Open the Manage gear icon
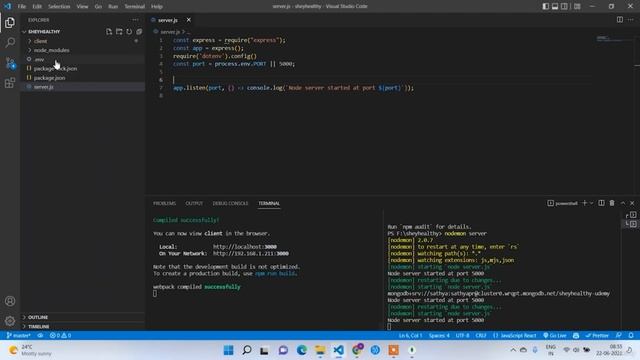Viewport: 640px width, 360px height. tap(10, 321)
